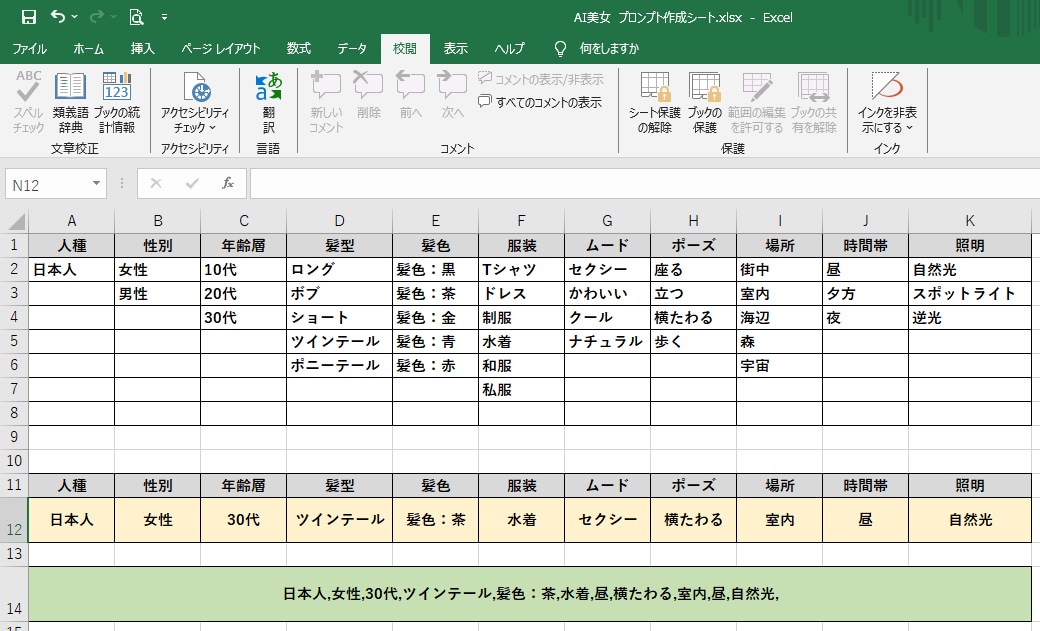Click cell ナチュラル

pos(607,341)
